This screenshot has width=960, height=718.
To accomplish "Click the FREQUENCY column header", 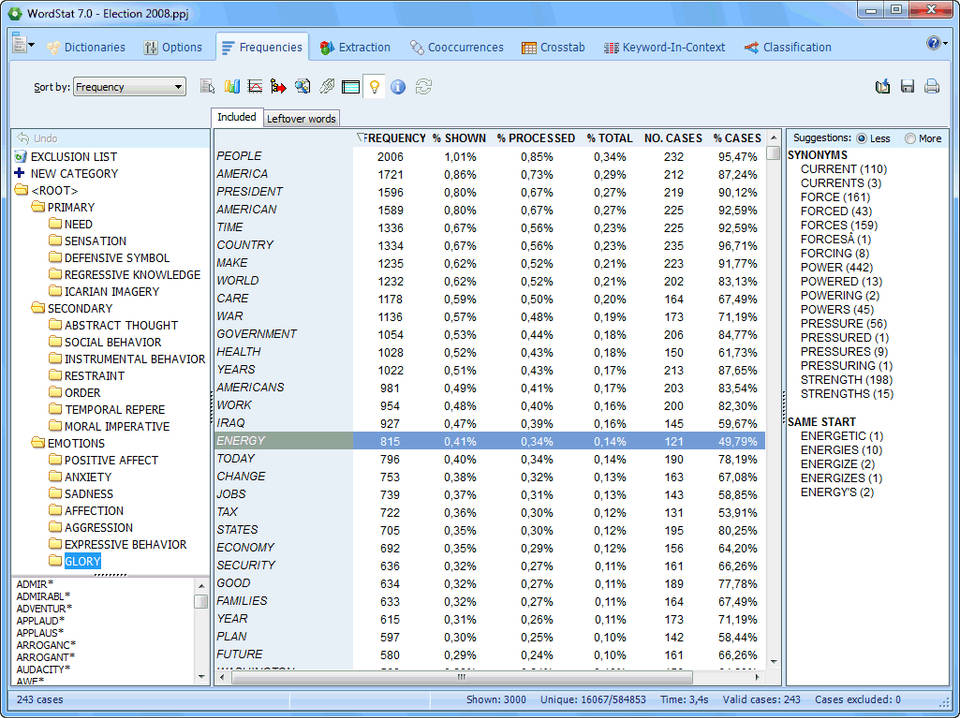I will pos(392,138).
